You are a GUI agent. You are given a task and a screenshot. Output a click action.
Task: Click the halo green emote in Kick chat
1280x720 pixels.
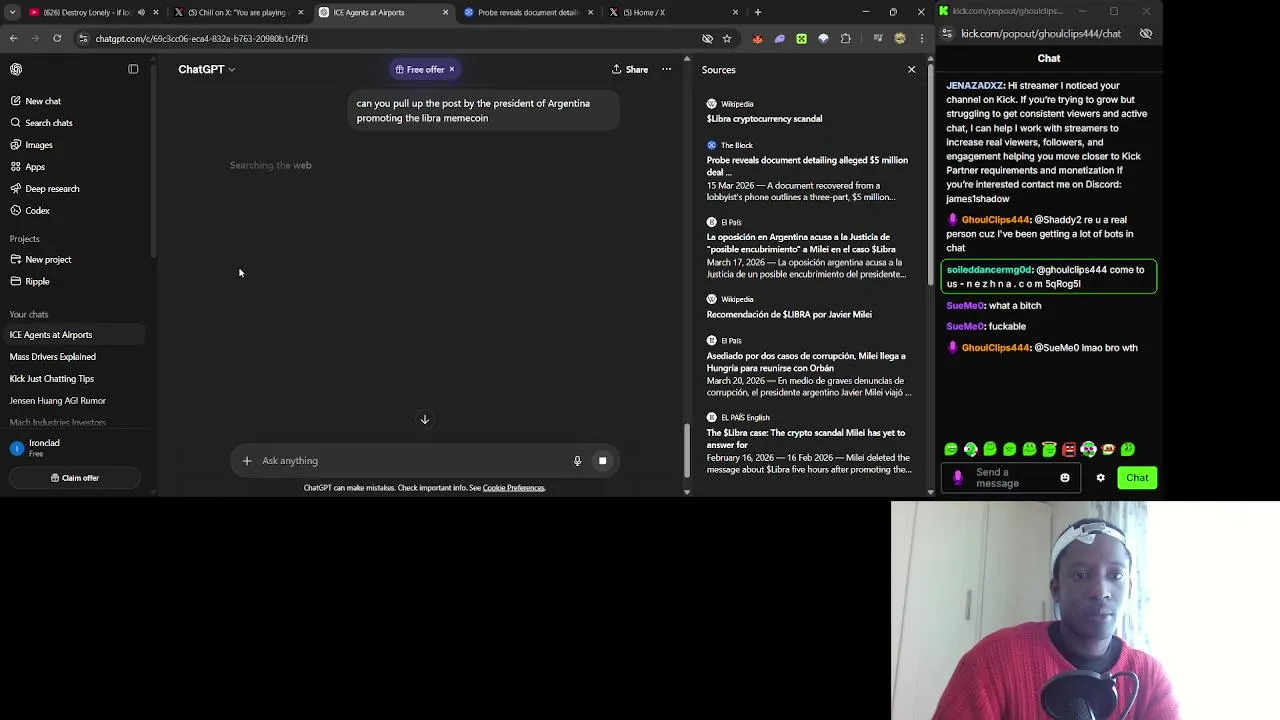coord(1049,450)
